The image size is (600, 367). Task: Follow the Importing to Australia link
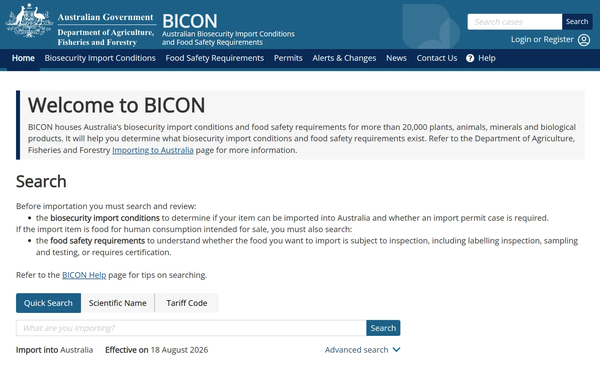(x=153, y=150)
